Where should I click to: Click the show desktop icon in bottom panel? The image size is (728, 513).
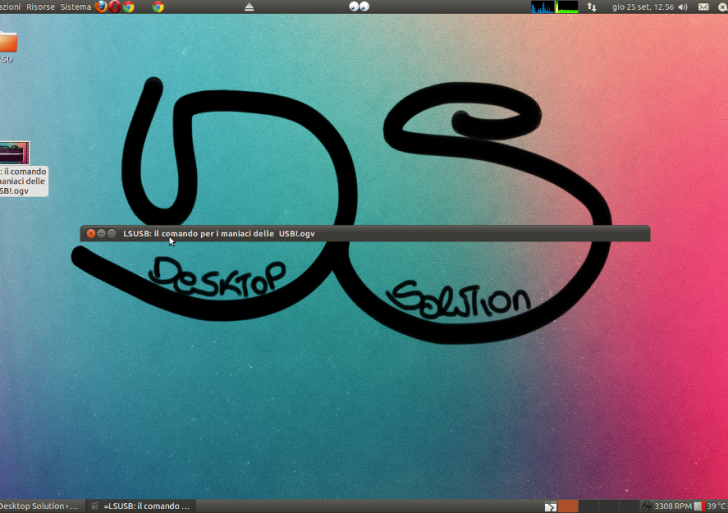(x=550, y=507)
